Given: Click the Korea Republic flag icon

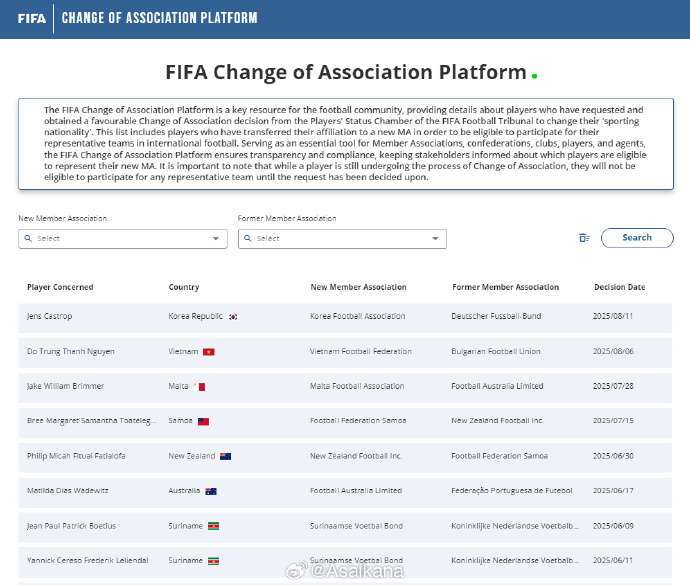Looking at the screenshot, I should click(x=233, y=316).
